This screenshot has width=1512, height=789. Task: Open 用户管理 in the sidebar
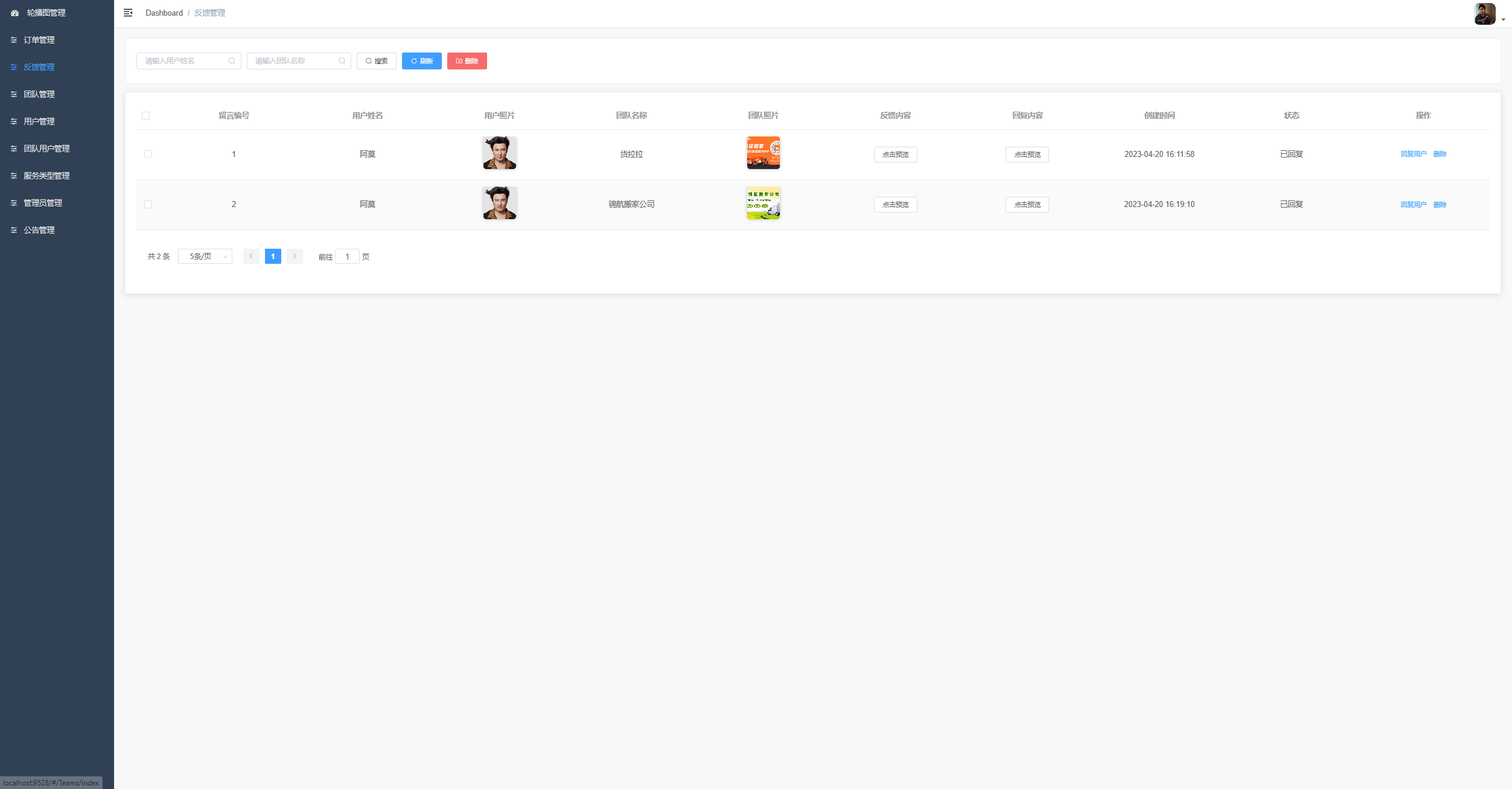(x=39, y=121)
